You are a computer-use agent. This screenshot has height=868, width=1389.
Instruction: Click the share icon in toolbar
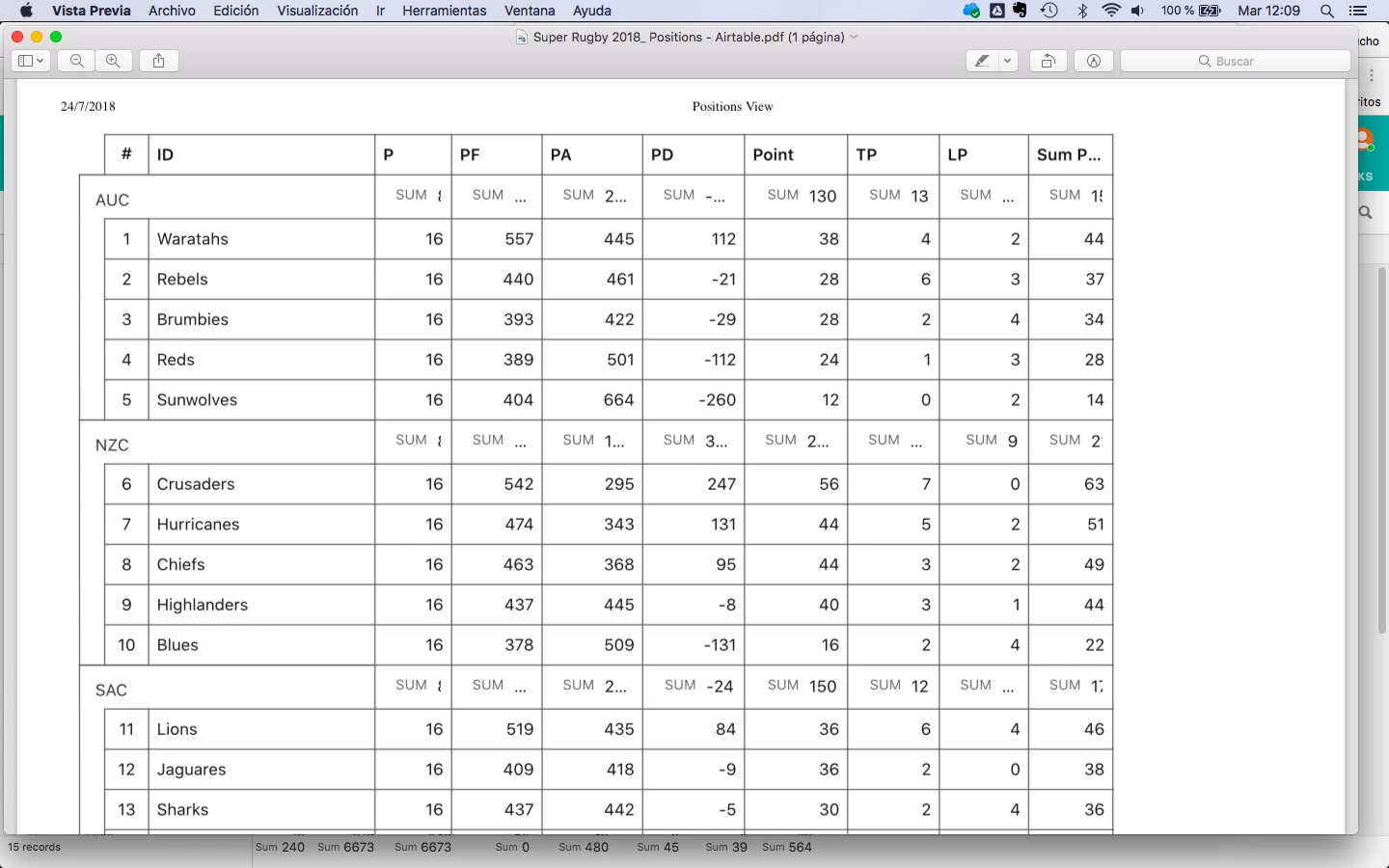[159, 61]
